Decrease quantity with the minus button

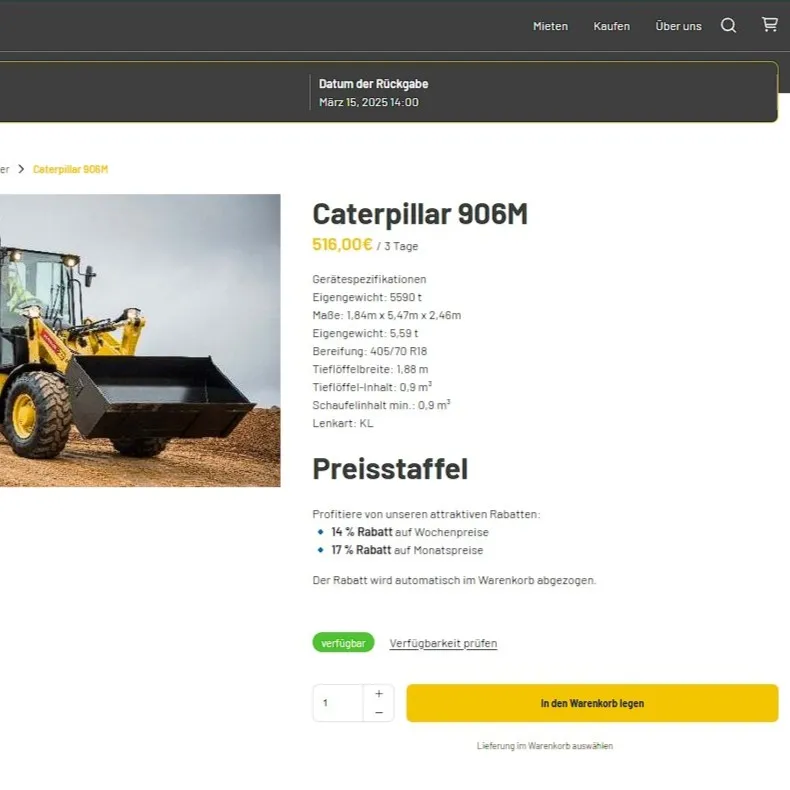click(x=379, y=712)
